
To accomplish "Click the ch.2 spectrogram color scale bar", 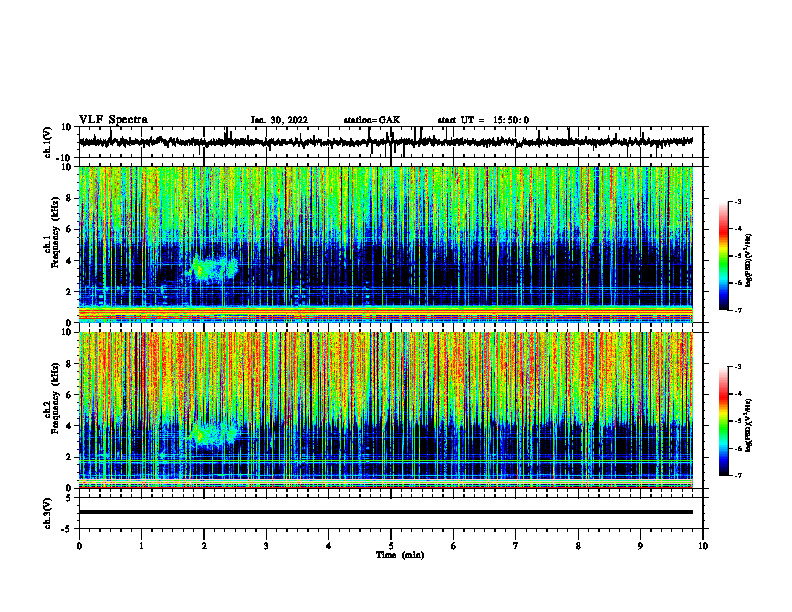I will [723, 421].
